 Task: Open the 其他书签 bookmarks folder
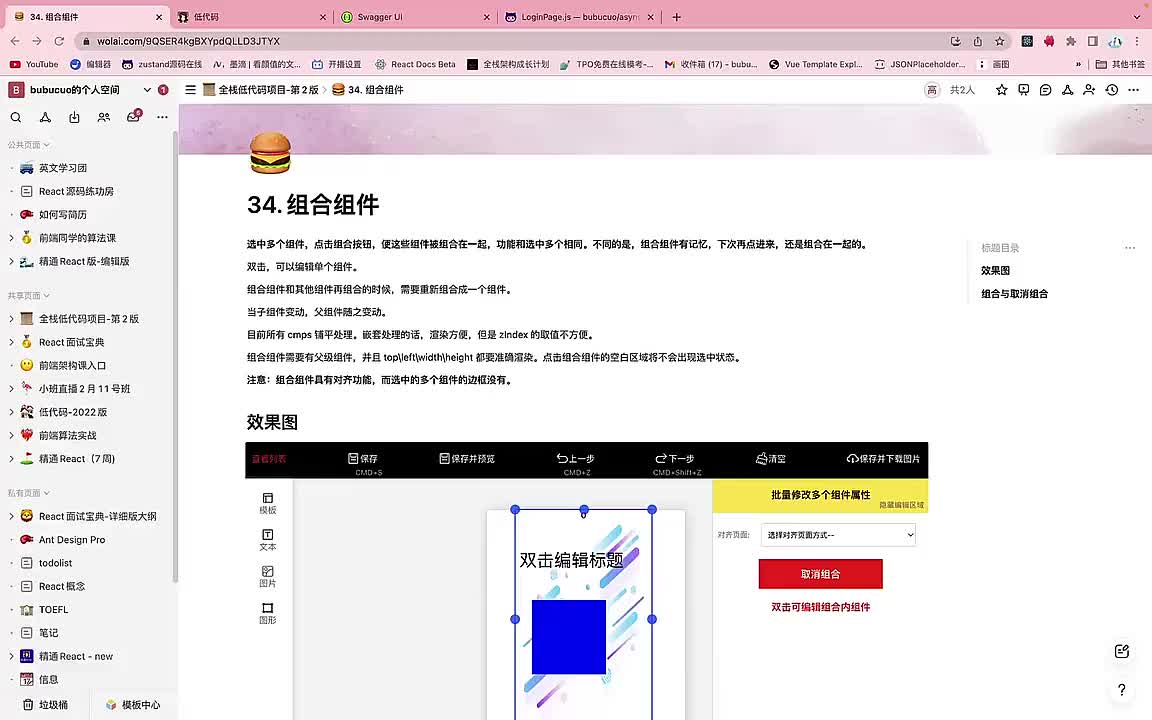point(1120,65)
